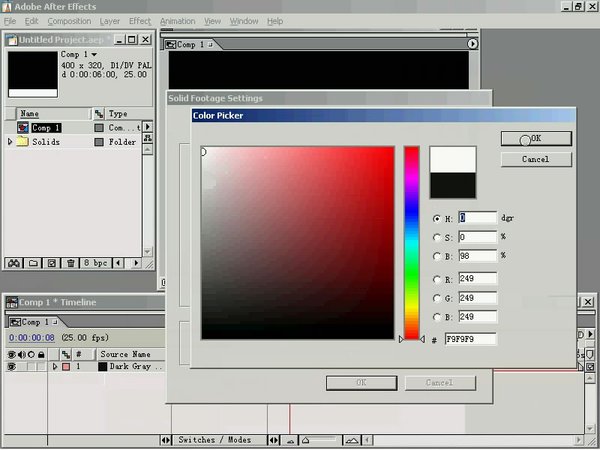Screen dimensions: 600x450
Task: Open the Comp 1 name dropdown in Project panel
Action: (94, 54)
